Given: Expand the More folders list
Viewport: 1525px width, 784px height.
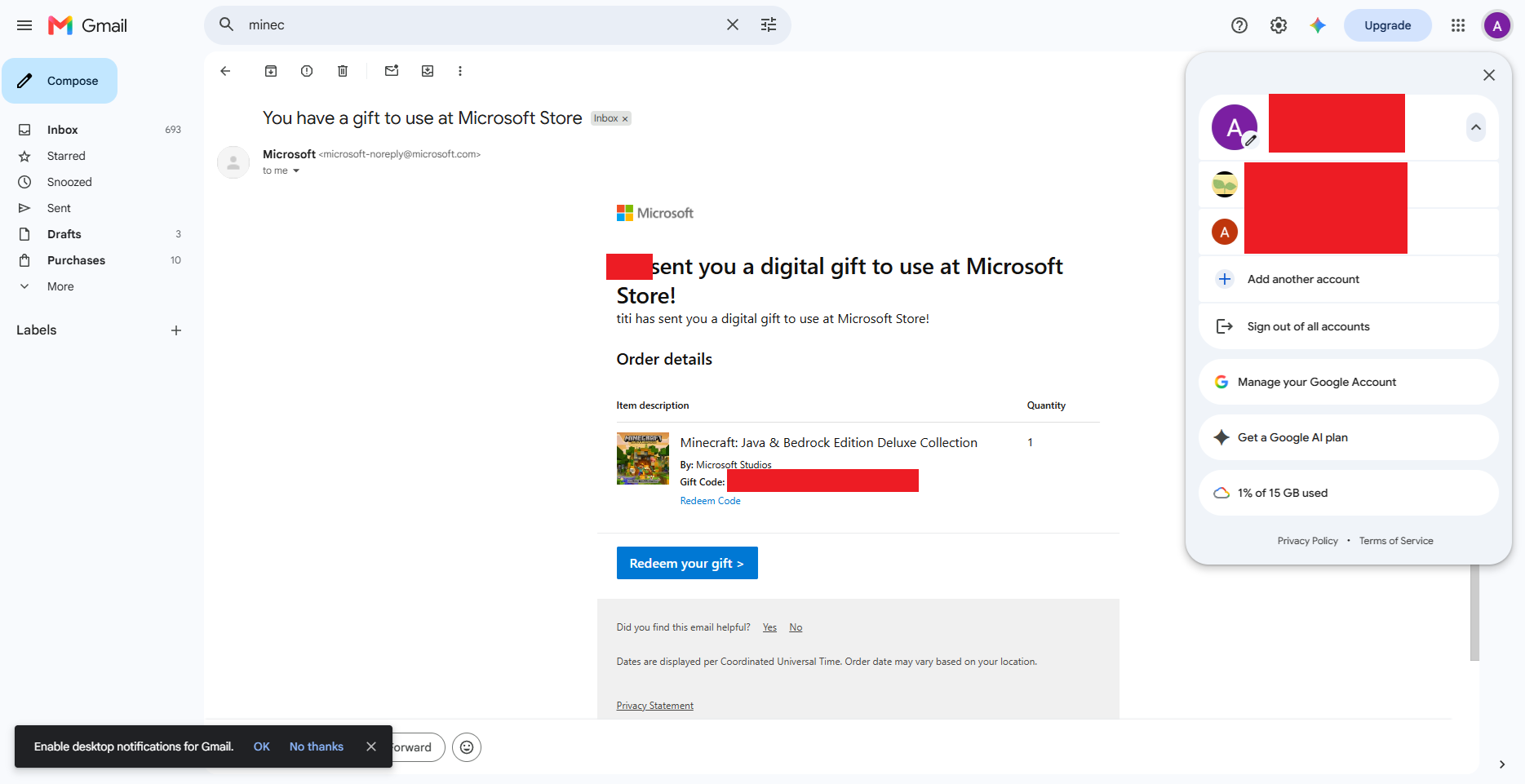Looking at the screenshot, I should 60,286.
